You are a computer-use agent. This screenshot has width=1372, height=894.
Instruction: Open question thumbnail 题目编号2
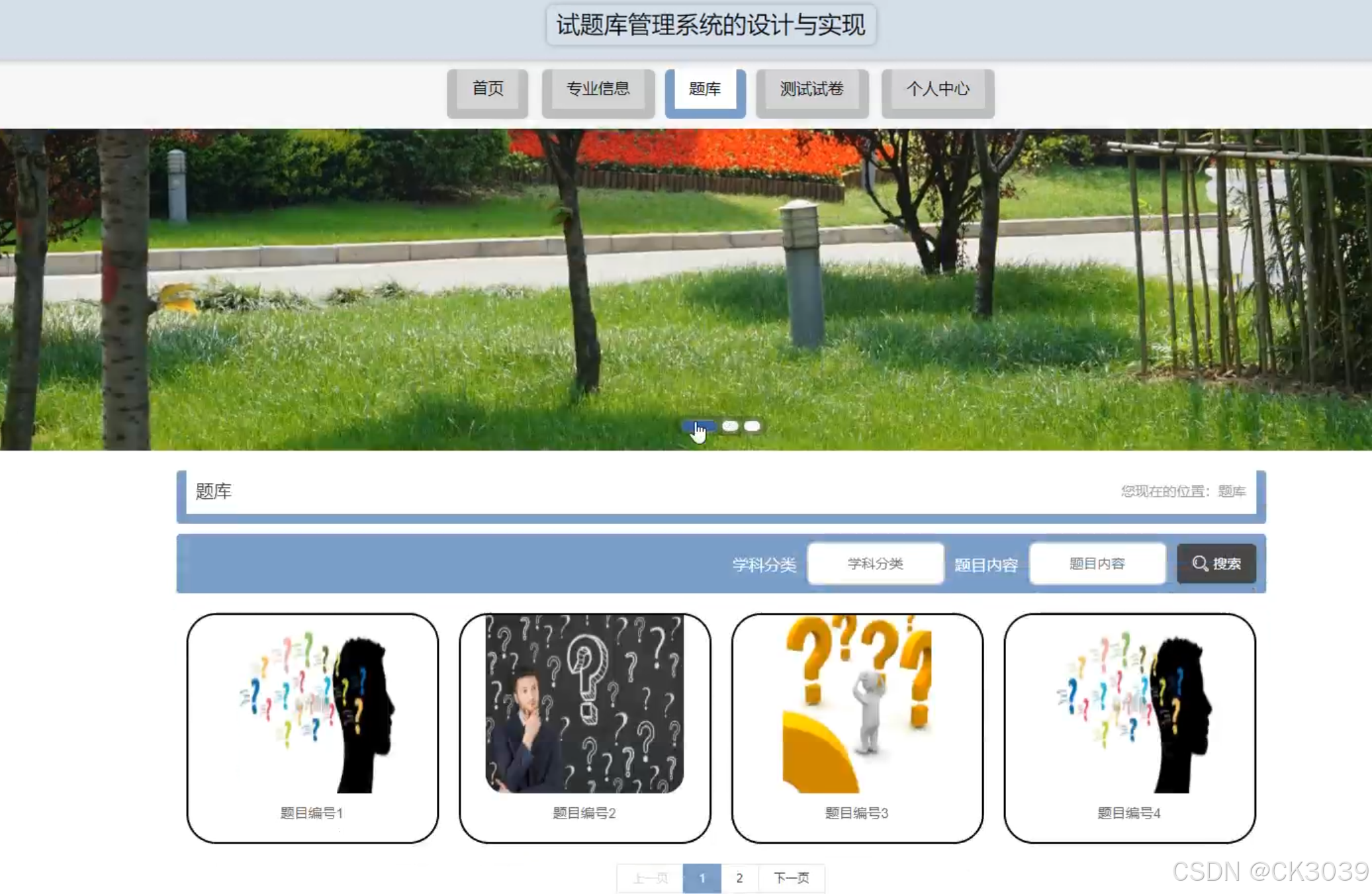(x=584, y=703)
